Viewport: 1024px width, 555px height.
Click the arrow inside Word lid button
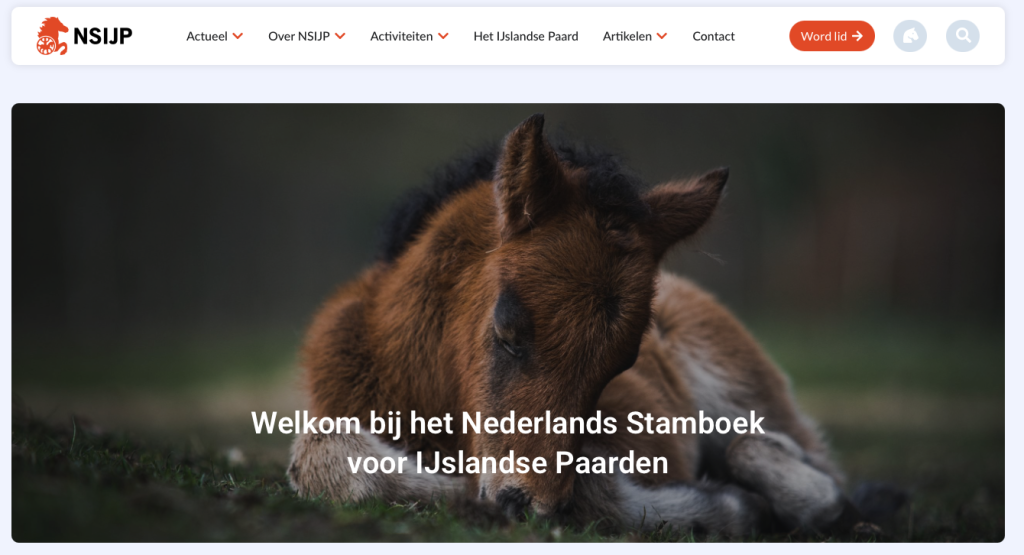click(x=857, y=36)
